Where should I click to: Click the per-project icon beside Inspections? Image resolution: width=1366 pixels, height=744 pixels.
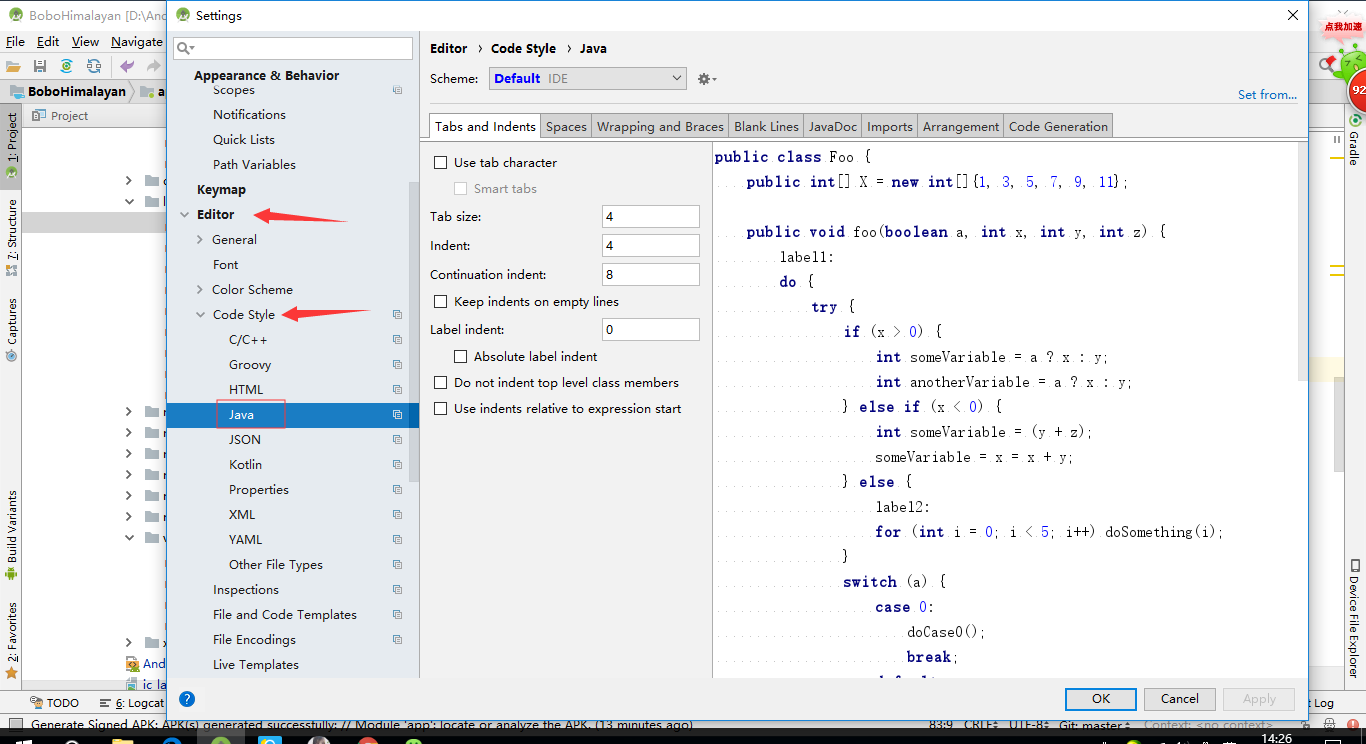[x=397, y=590]
